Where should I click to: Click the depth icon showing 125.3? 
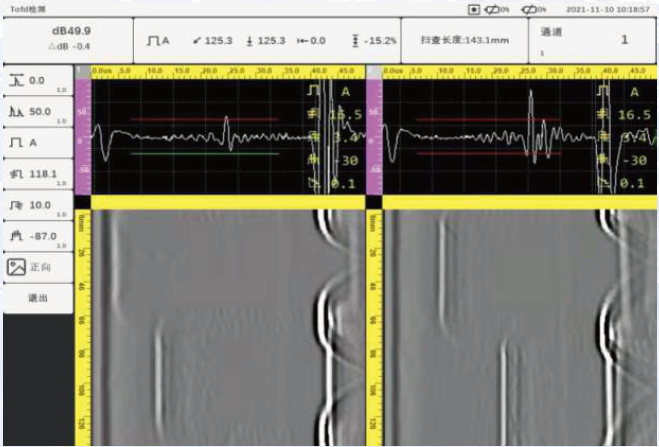click(250, 41)
